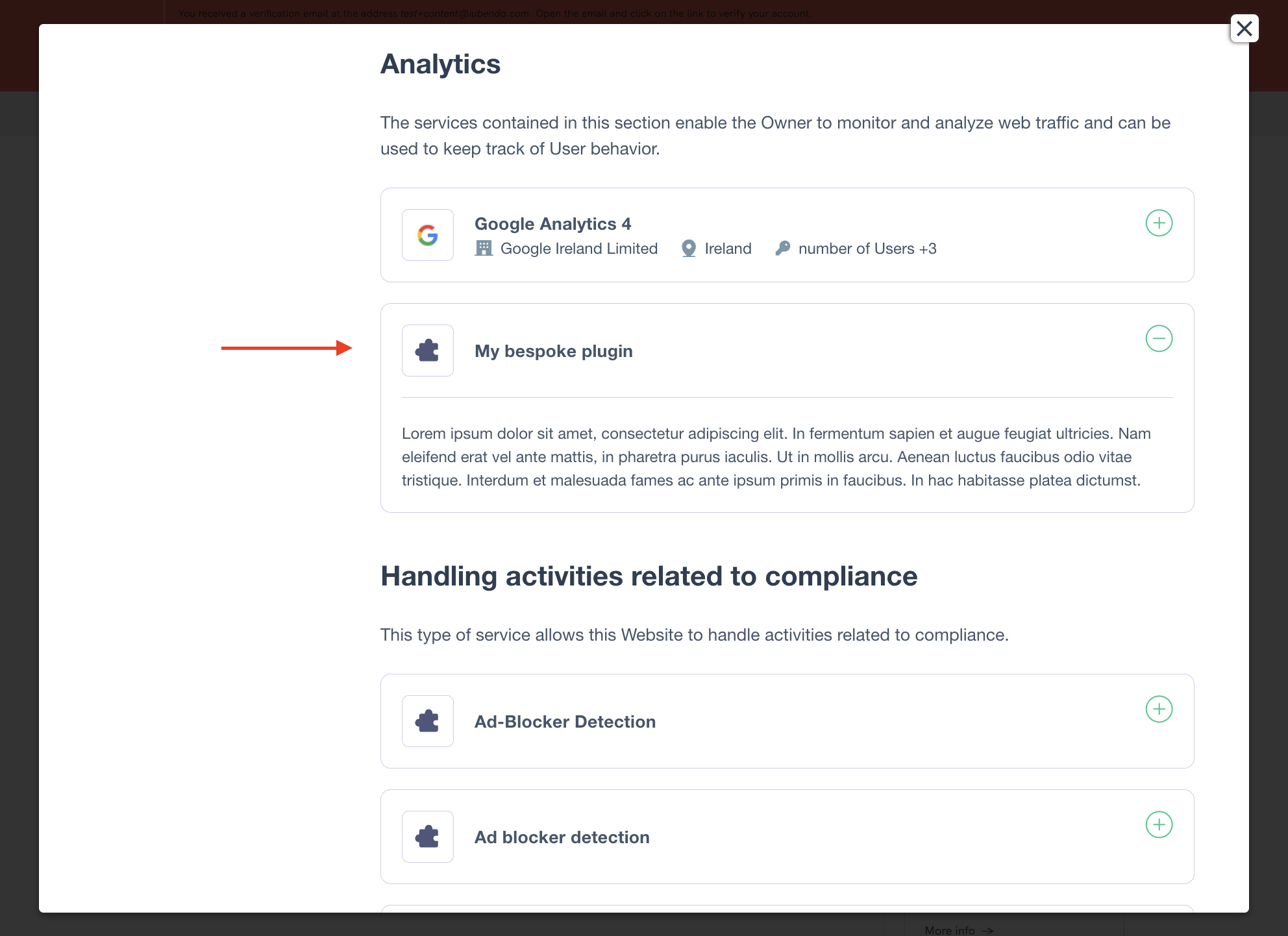
Task: Click the location pin icon next to Ireland
Action: [687, 248]
